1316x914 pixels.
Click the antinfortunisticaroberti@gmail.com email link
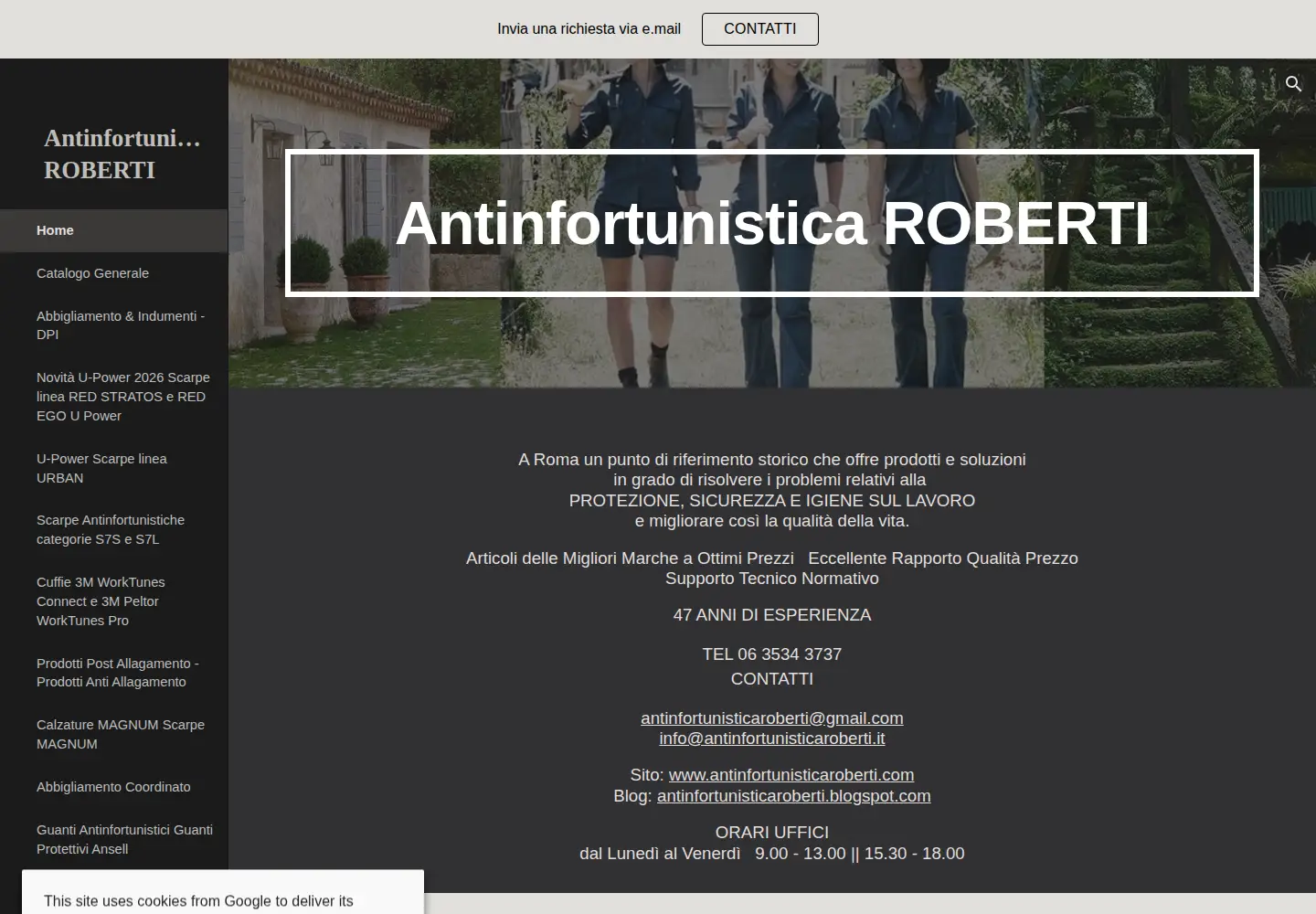pyautogui.click(x=771, y=718)
